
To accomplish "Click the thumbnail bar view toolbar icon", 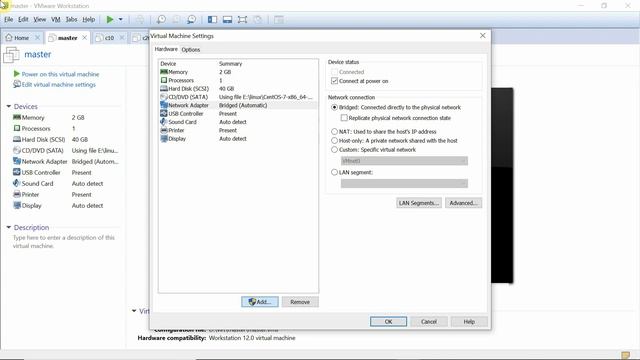I will [227, 19].
